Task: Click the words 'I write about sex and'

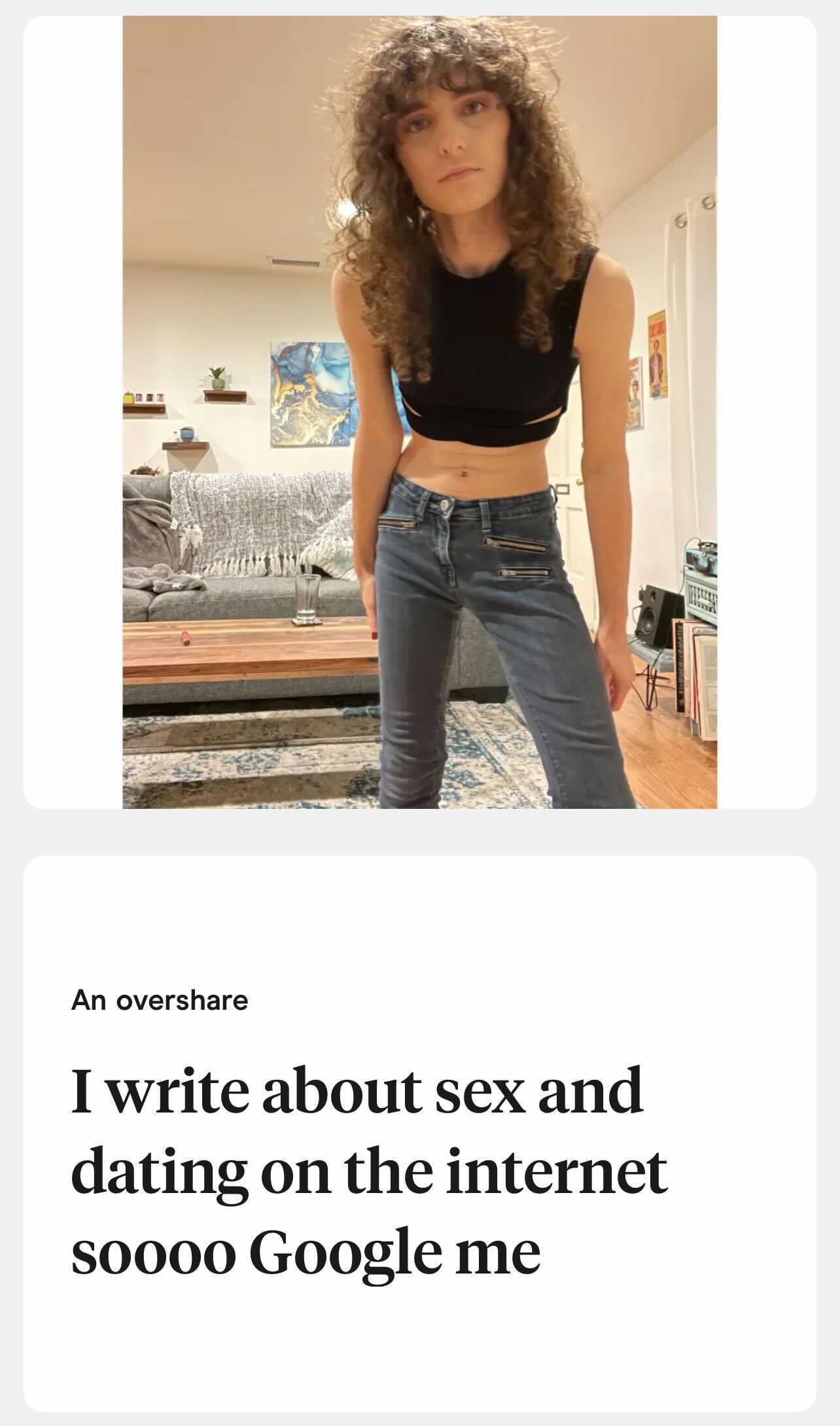Action: click(357, 1091)
